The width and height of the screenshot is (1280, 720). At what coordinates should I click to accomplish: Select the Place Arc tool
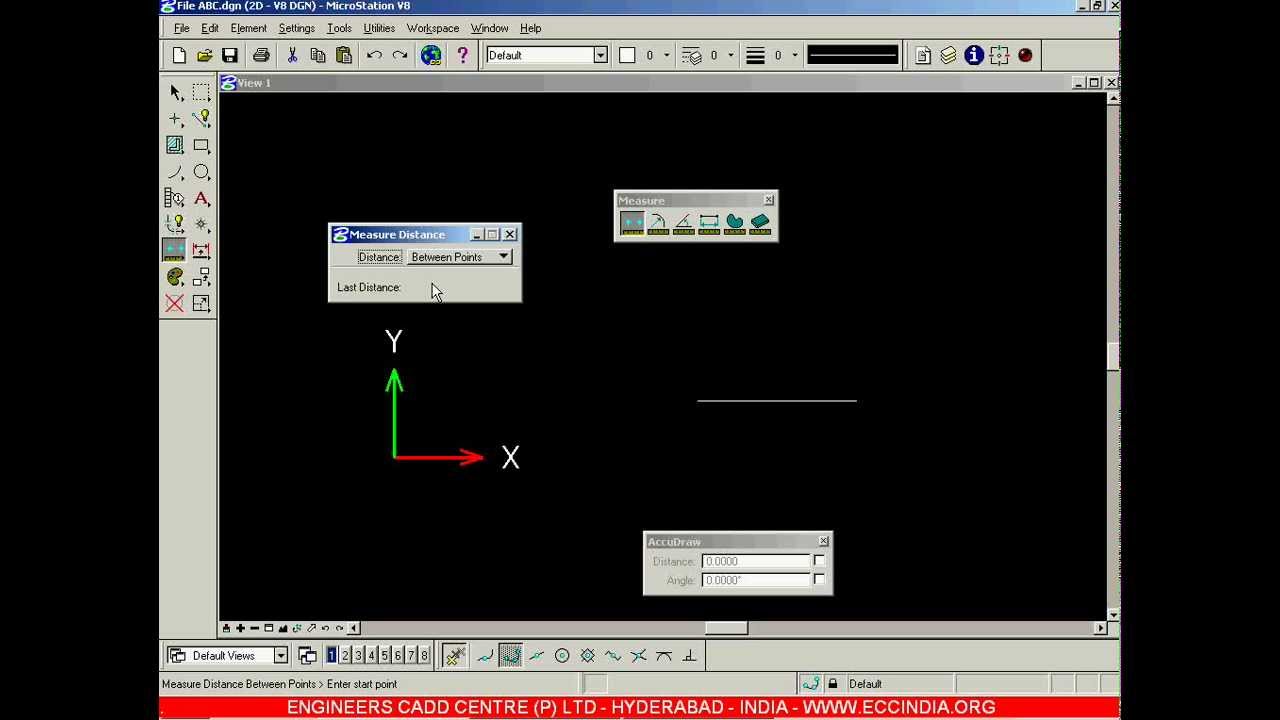coord(175,172)
